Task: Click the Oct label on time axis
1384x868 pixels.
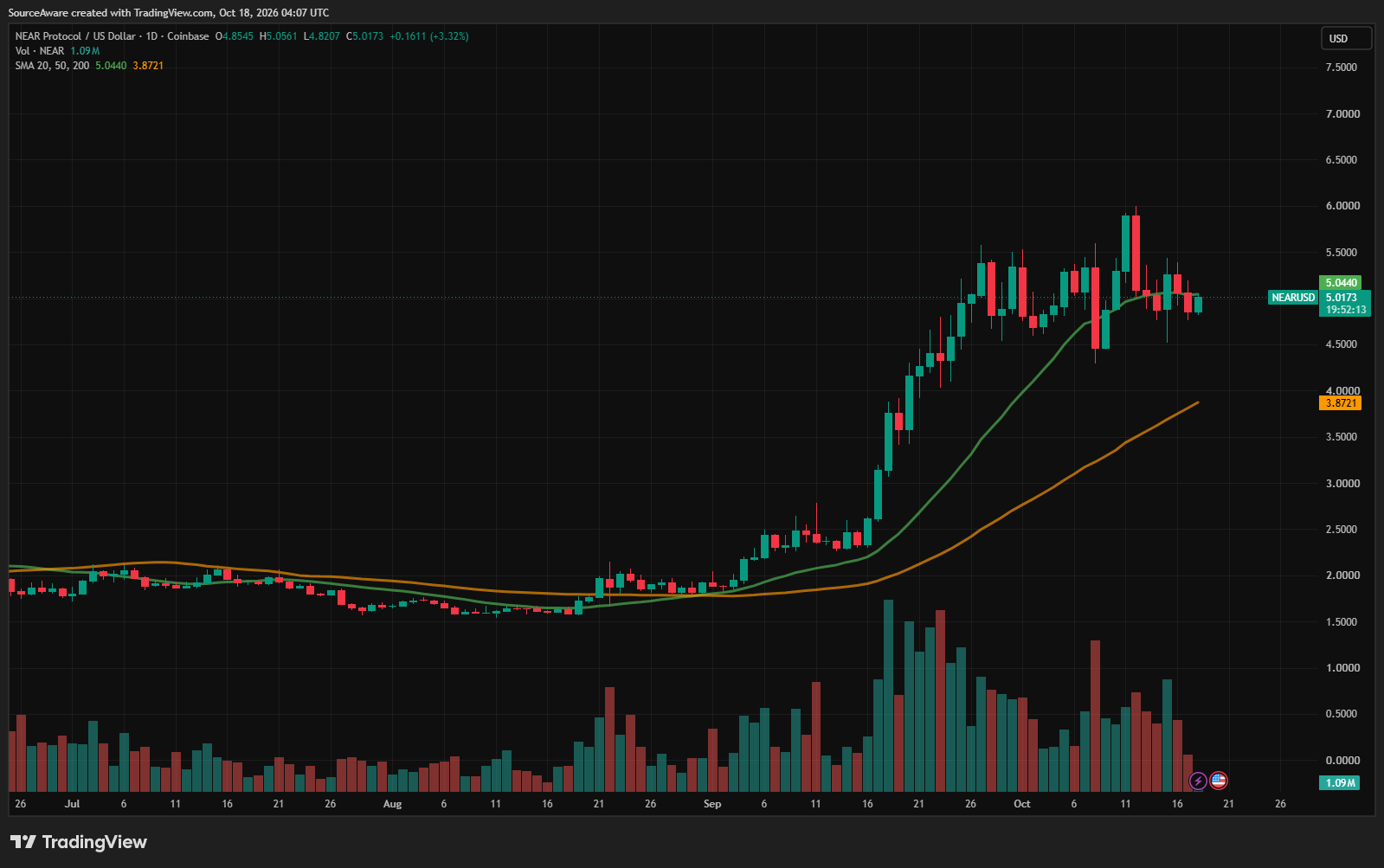Action: tap(1022, 804)
